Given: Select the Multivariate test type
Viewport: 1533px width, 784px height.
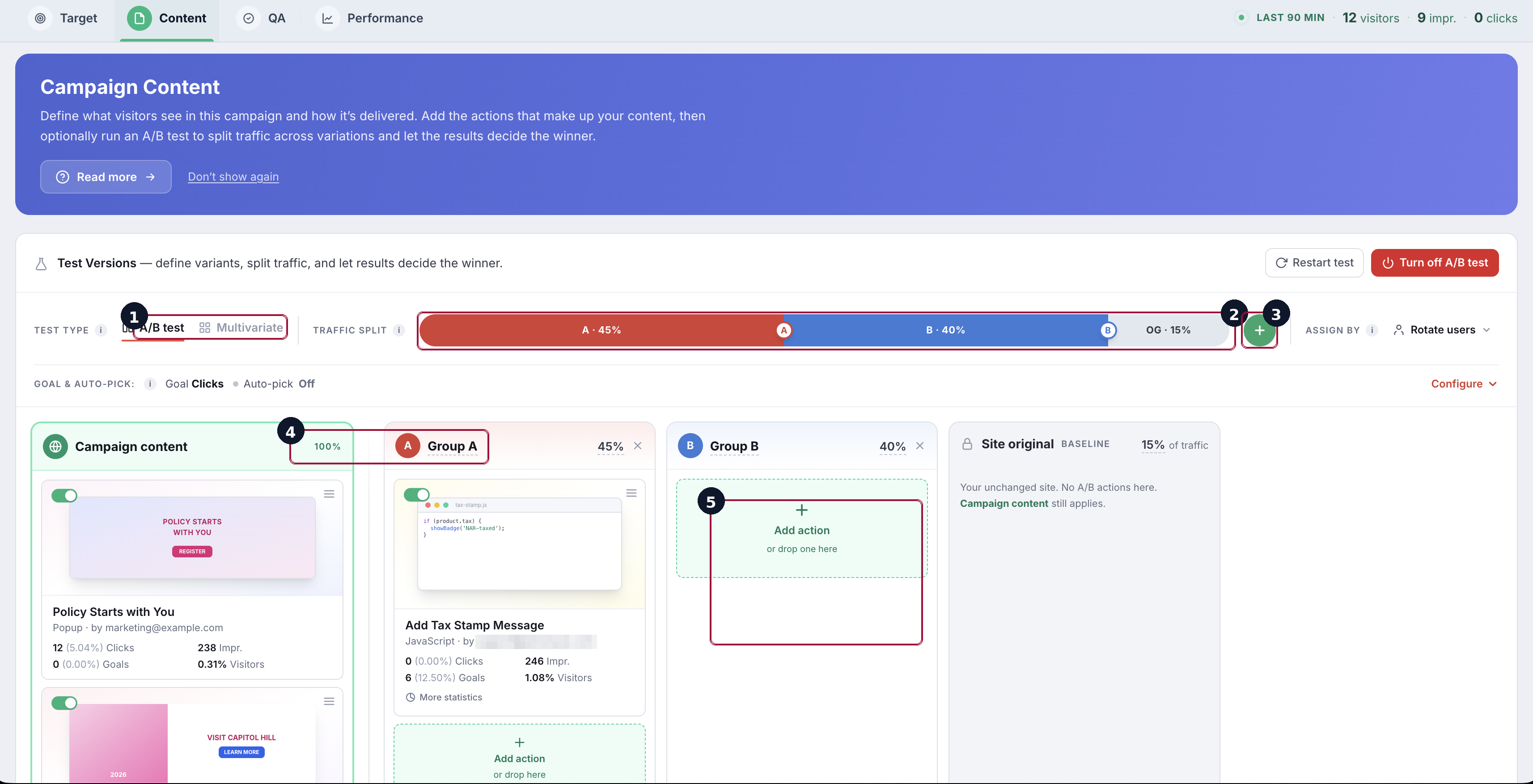Looking at the screenshot, I should pyautogui.click(x=241, y=328).
